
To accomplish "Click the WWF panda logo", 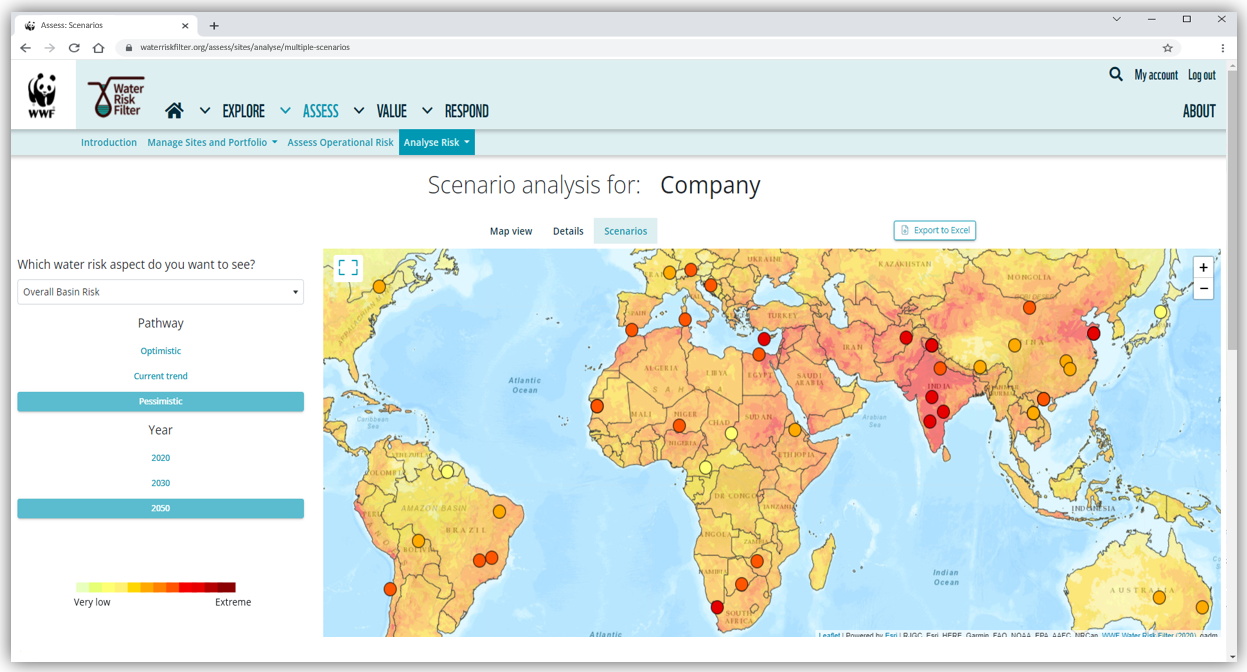I will coord(42,94).
